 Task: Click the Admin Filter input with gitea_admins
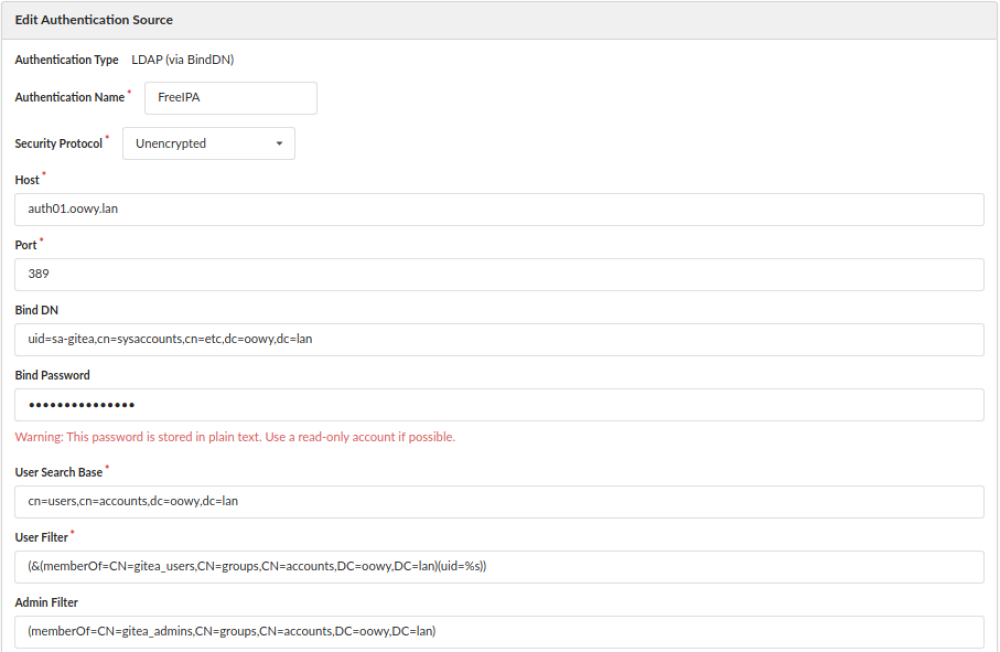click(x=499, y=632)
